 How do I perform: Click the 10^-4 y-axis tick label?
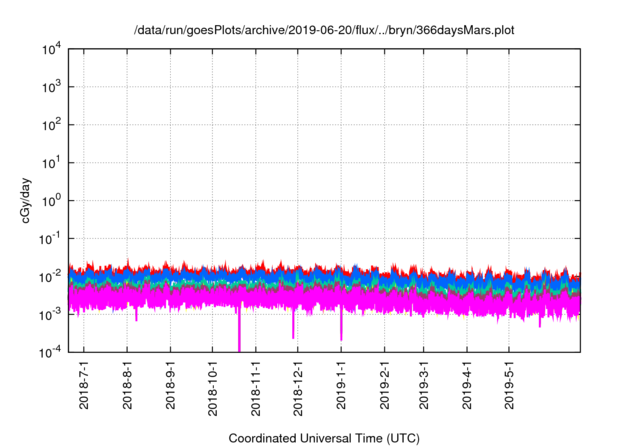[x=51, y=353]
